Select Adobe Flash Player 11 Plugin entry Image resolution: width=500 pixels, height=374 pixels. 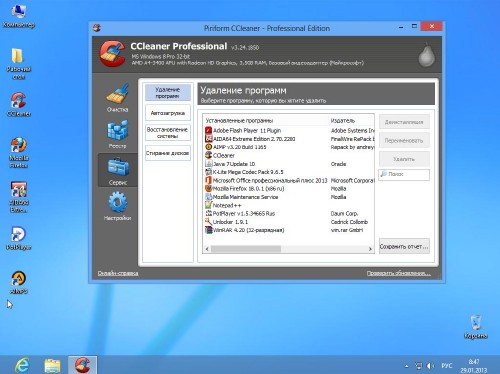[x=247, y=130]
